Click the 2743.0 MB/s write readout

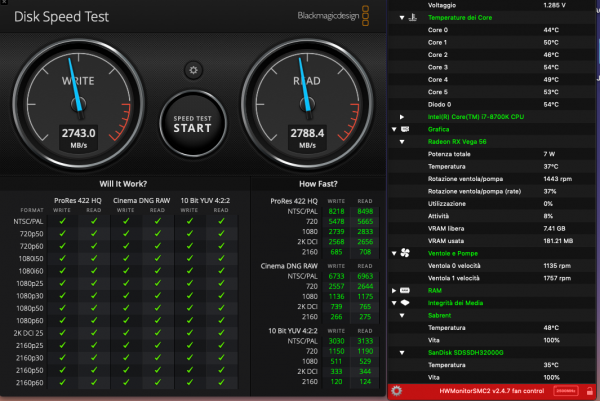click(x=78, y=138)
